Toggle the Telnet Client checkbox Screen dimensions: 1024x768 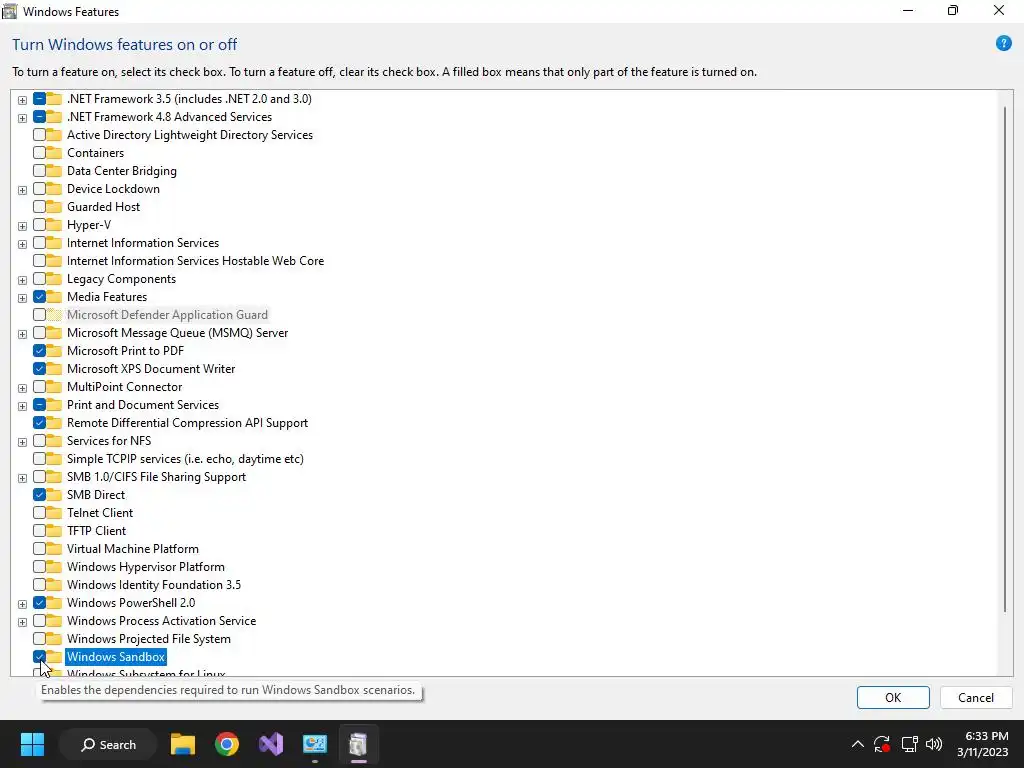[x=39, y=513]
